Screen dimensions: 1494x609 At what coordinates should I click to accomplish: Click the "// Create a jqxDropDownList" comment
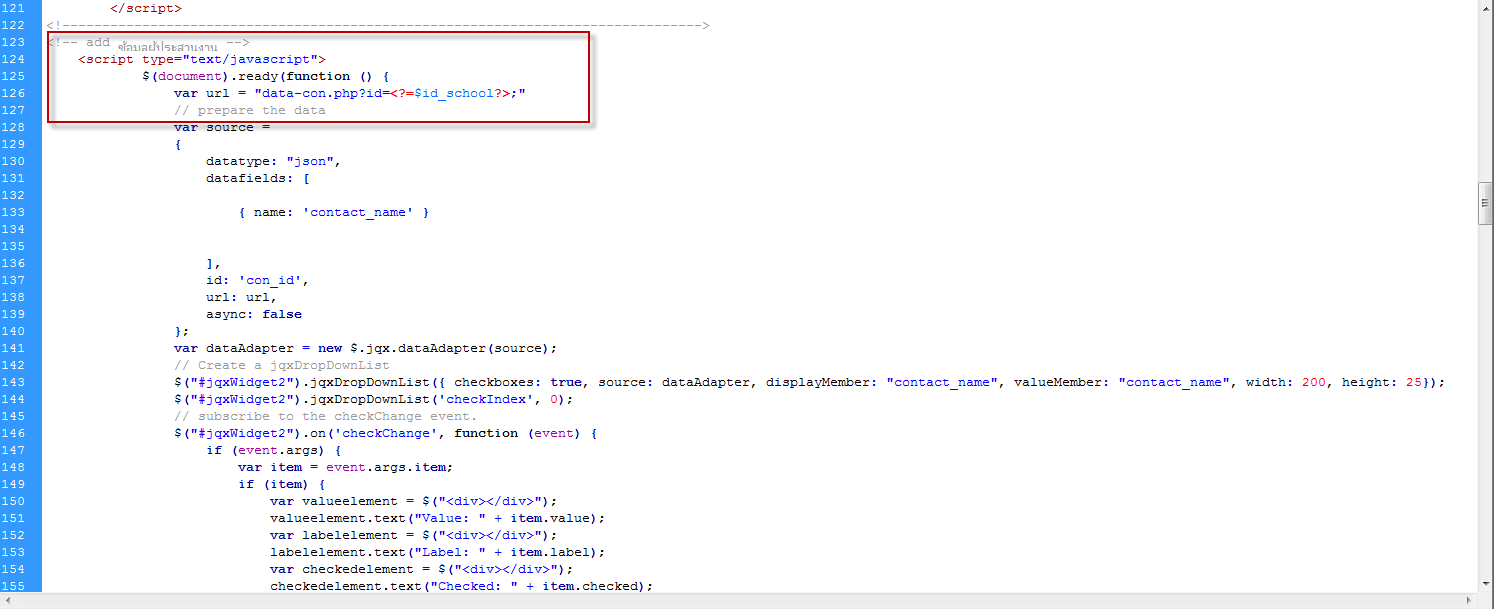[282, 365]
